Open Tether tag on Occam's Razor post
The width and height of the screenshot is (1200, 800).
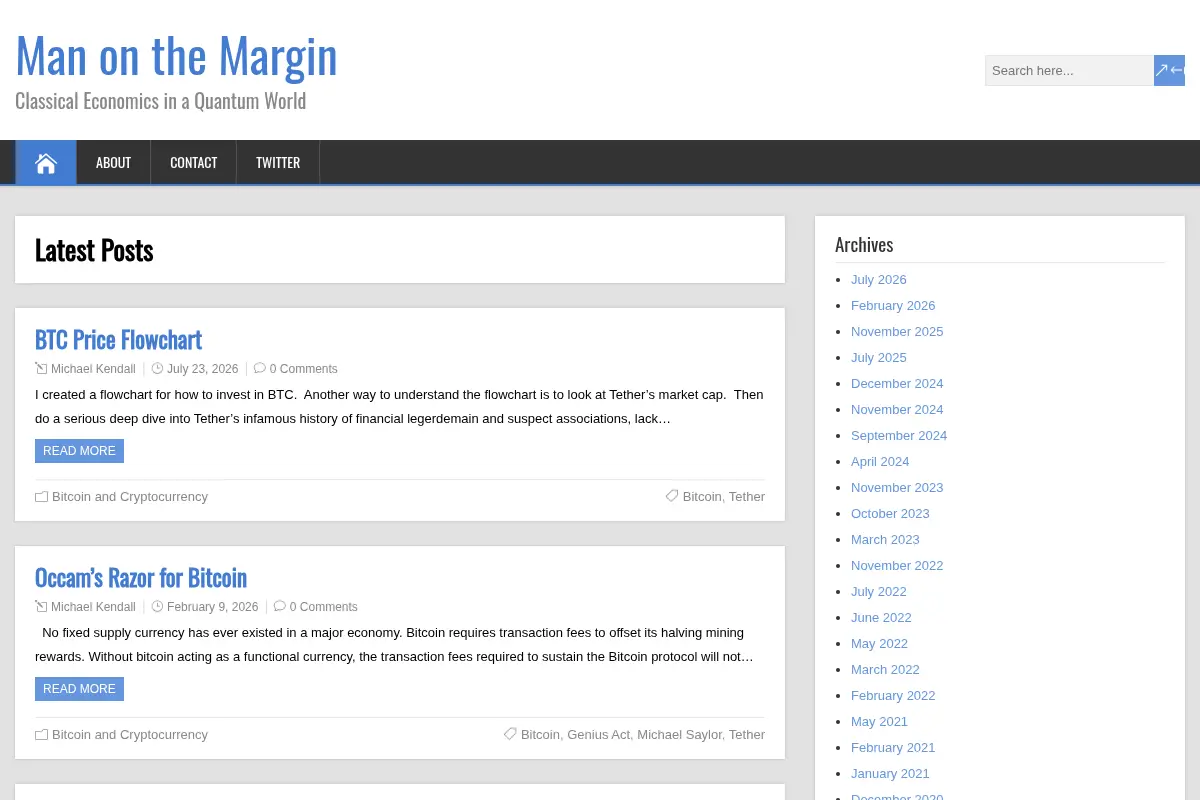coord(747,735)
